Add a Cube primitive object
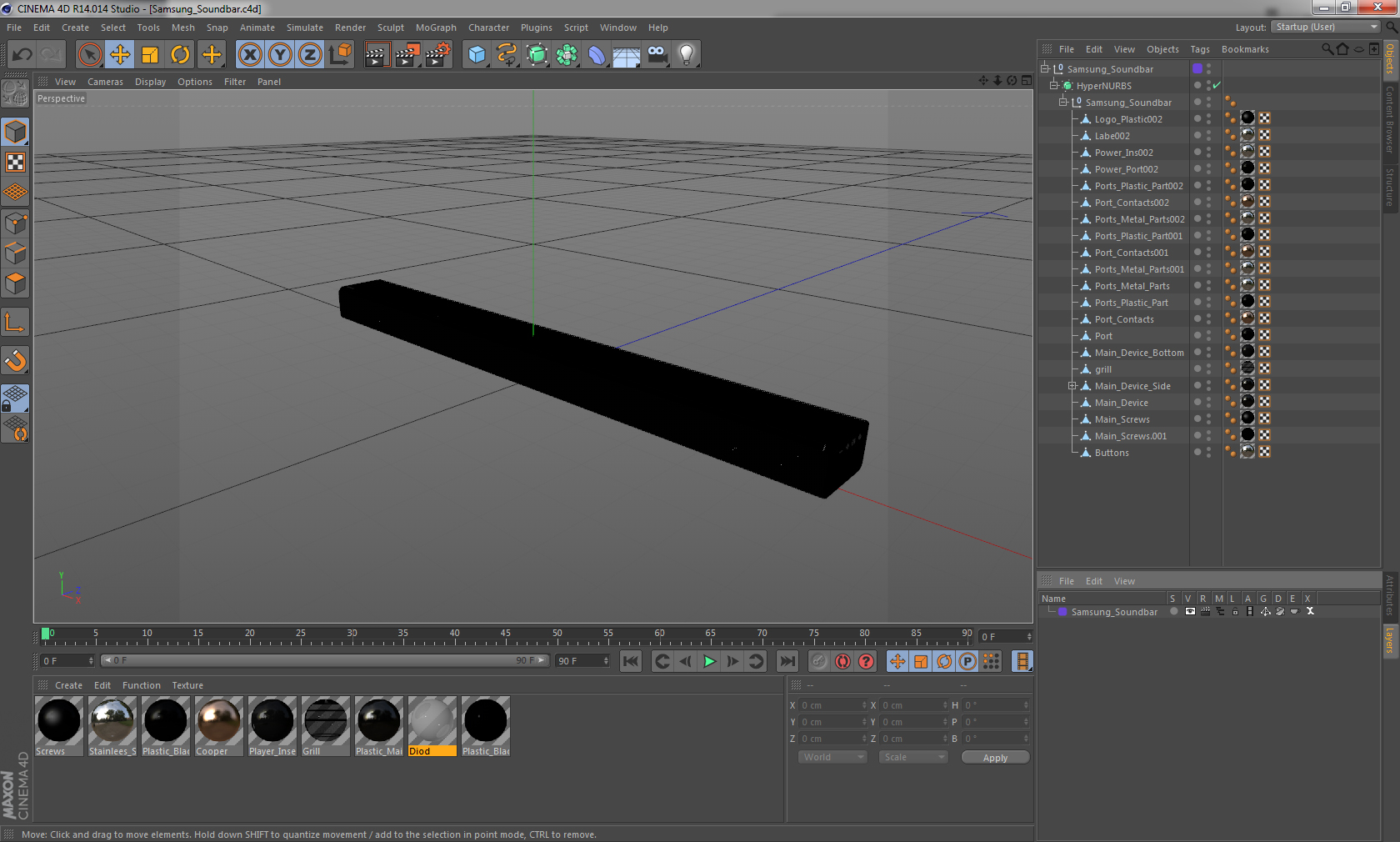 [x=477, y=55]
